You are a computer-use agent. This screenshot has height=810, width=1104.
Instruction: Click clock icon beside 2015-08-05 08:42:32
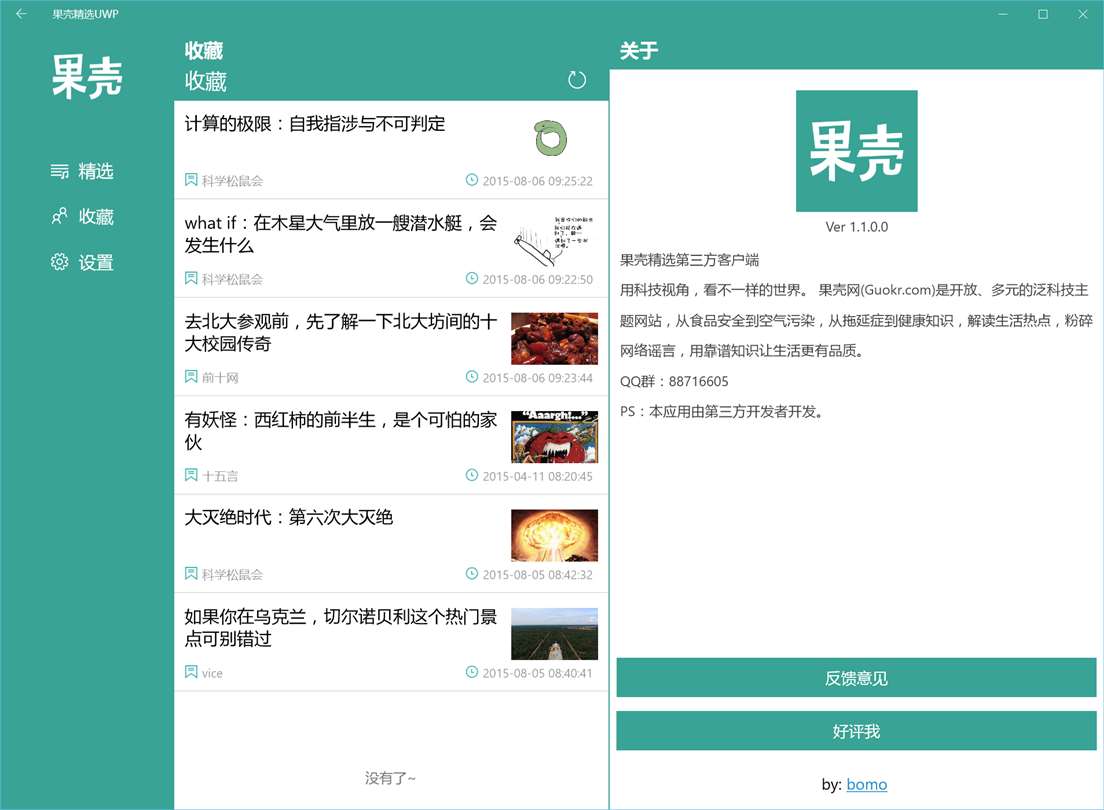(x=472, y=574)
